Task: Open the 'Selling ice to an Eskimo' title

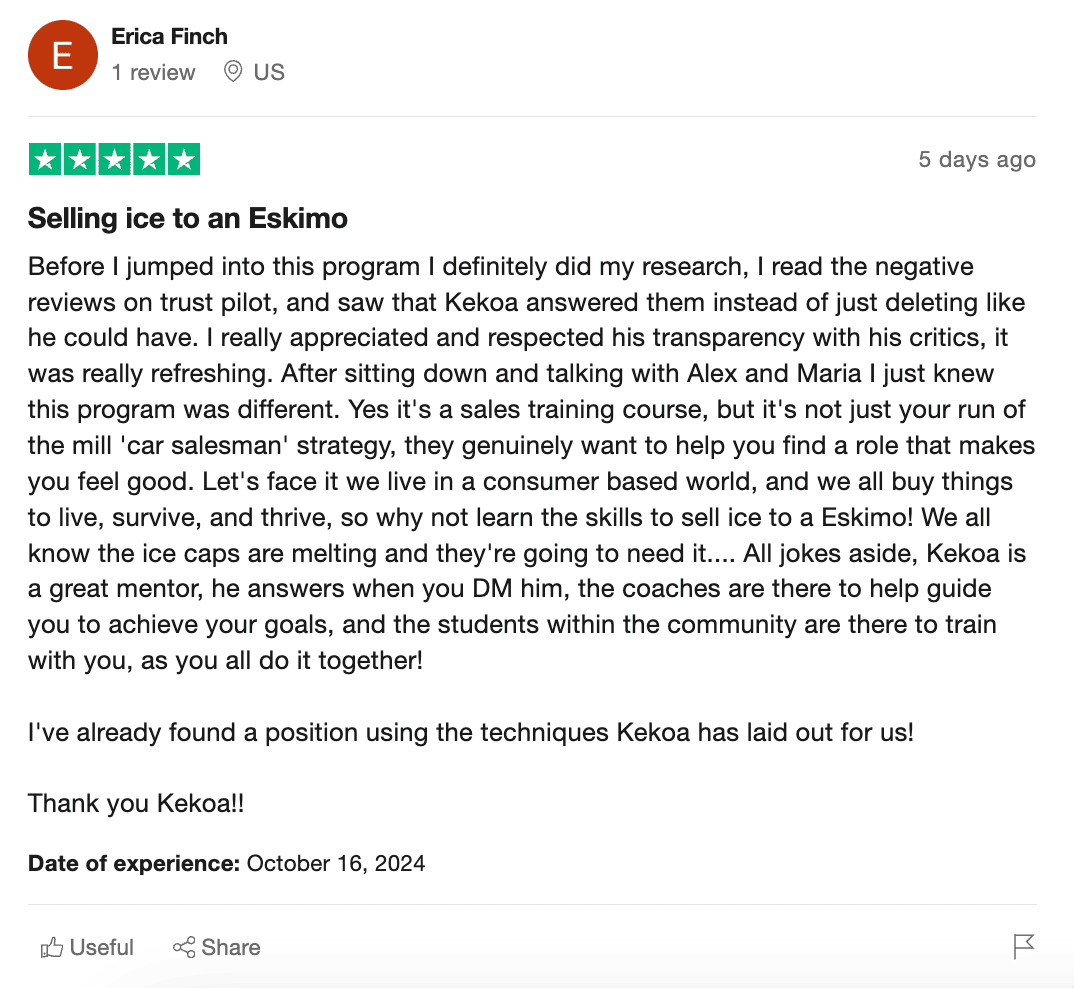Action: pos(188,218)
